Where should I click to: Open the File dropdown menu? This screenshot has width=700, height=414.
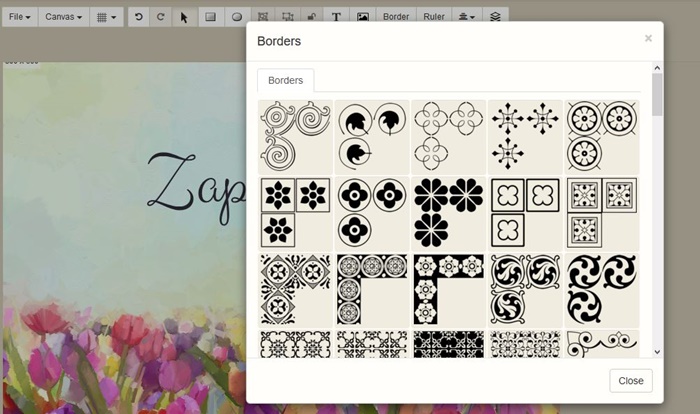click(19, 17)
